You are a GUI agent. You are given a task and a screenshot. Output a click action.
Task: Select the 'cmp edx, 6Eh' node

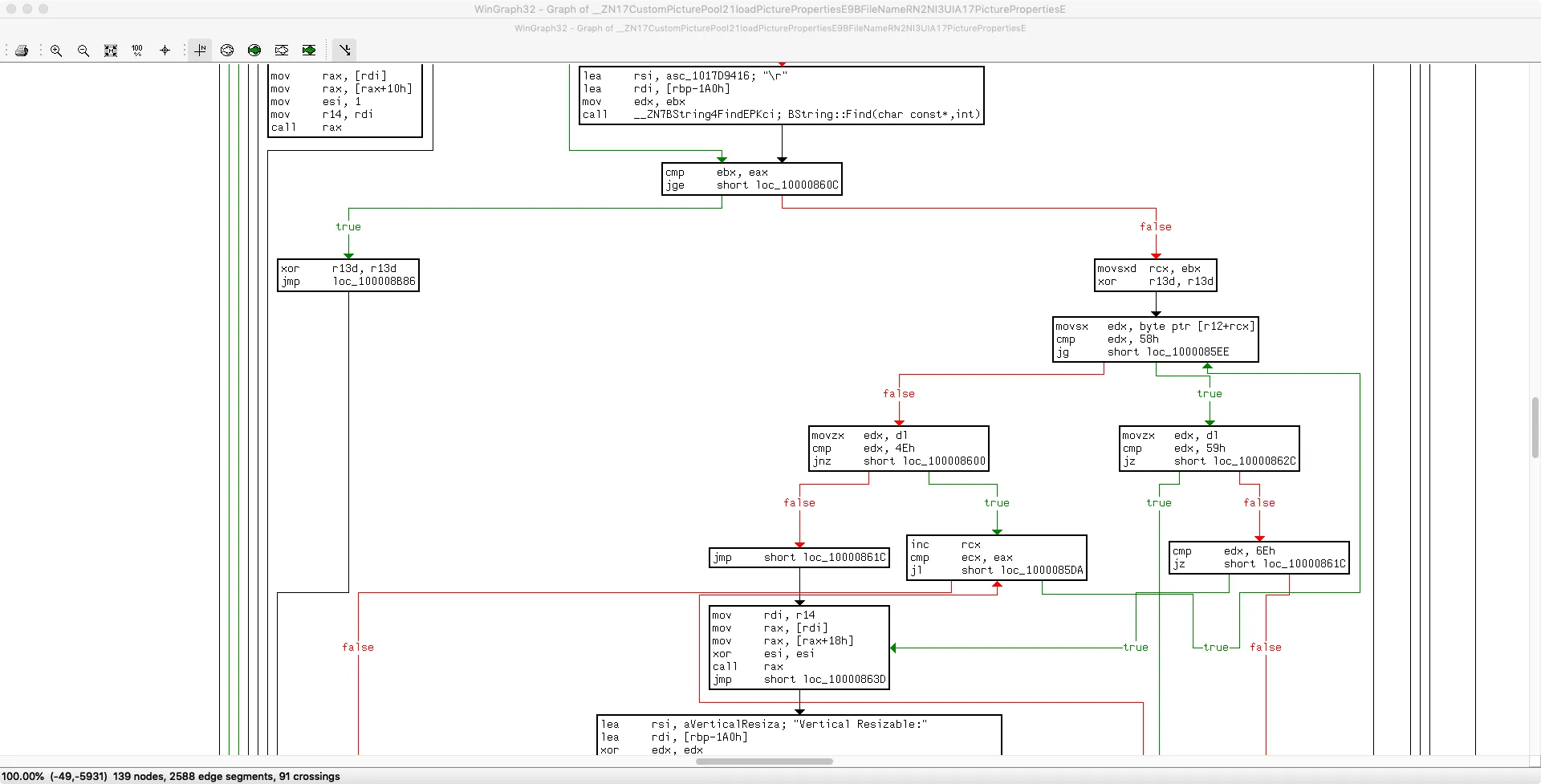[x=1258, y=558]
